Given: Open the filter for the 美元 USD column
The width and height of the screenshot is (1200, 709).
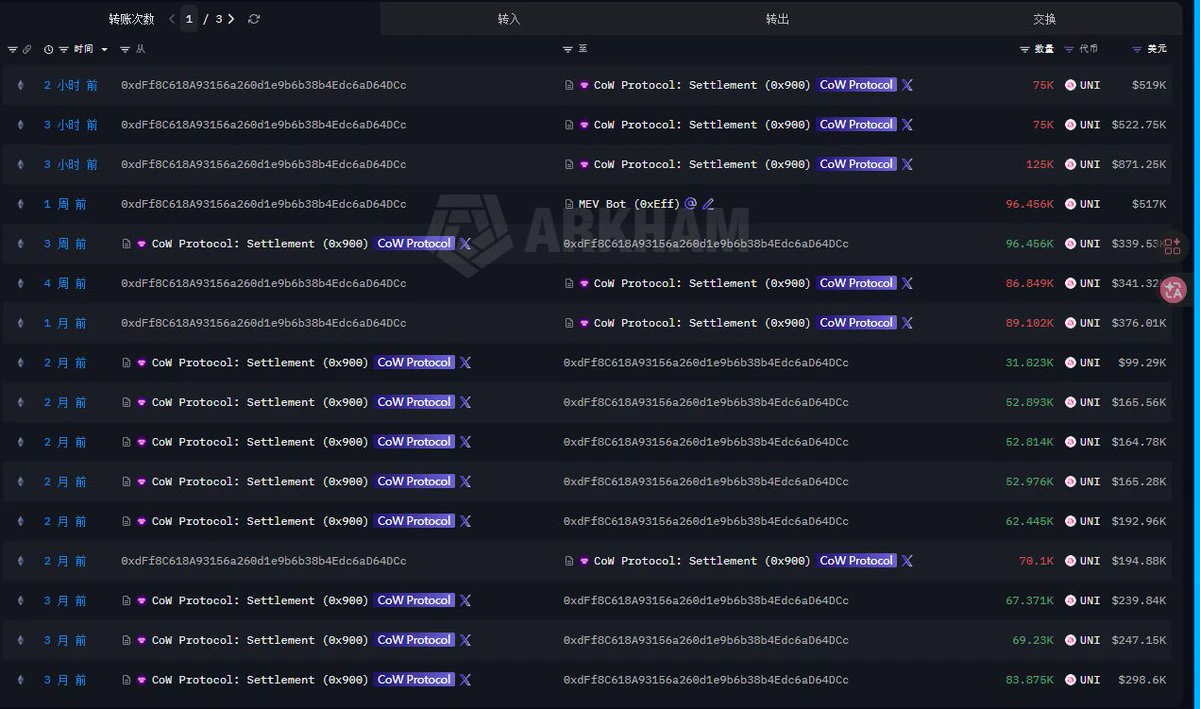Looking at the screenshot, I should (1137, 49).
